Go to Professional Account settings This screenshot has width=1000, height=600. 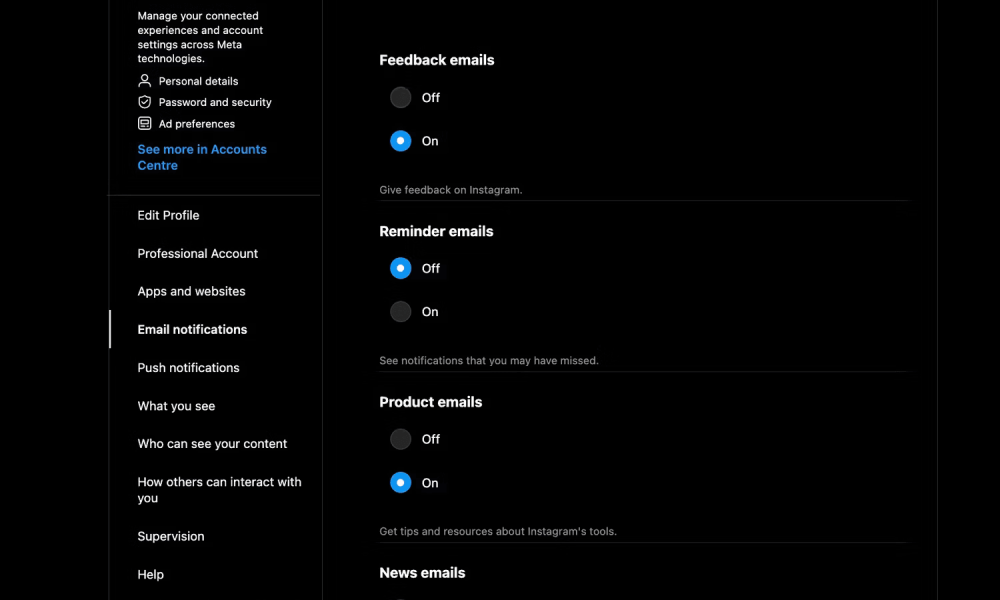pyautogui.click(x=198, y=254)
